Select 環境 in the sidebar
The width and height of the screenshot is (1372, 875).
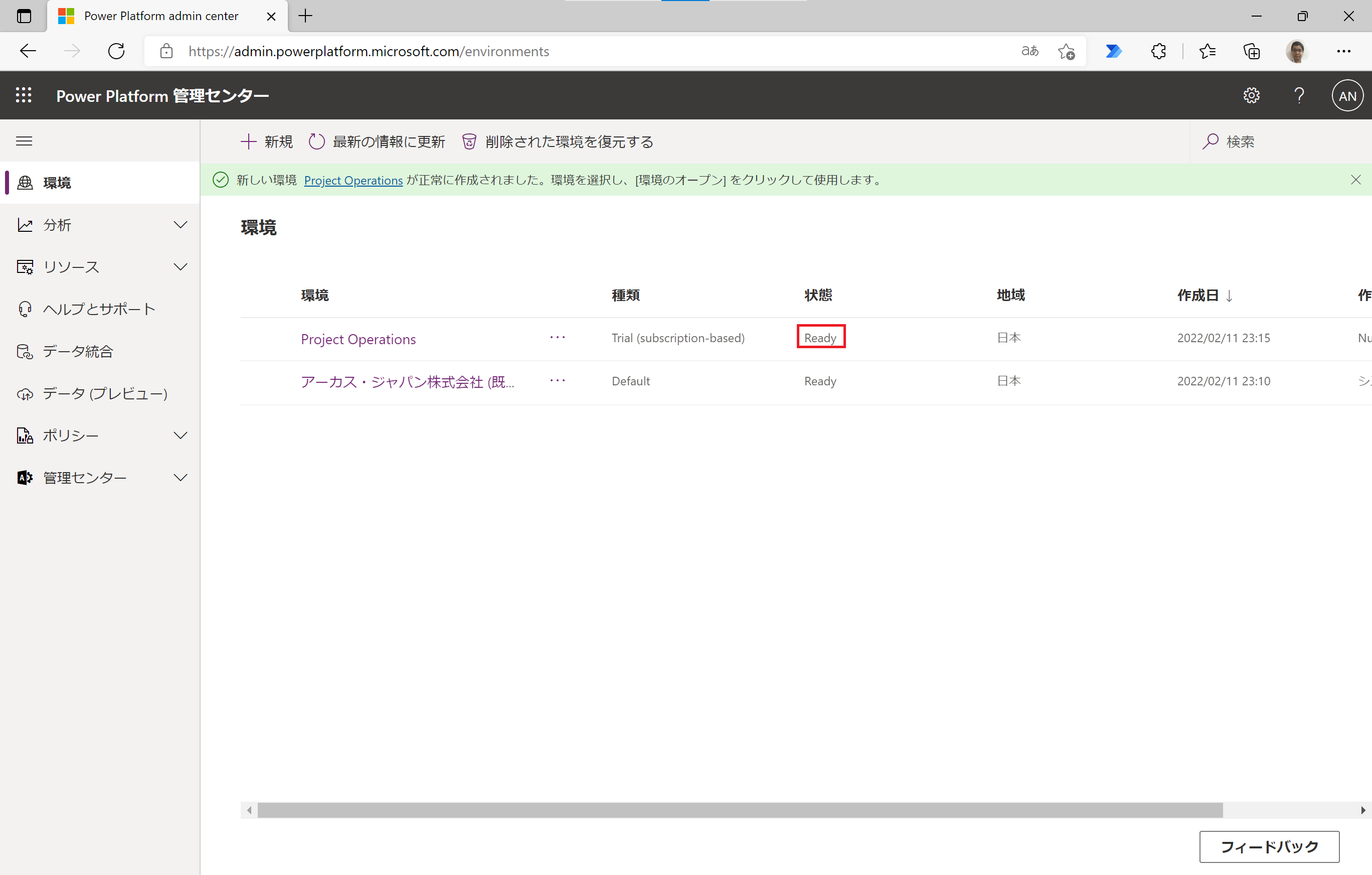click(x=100, y=183)
